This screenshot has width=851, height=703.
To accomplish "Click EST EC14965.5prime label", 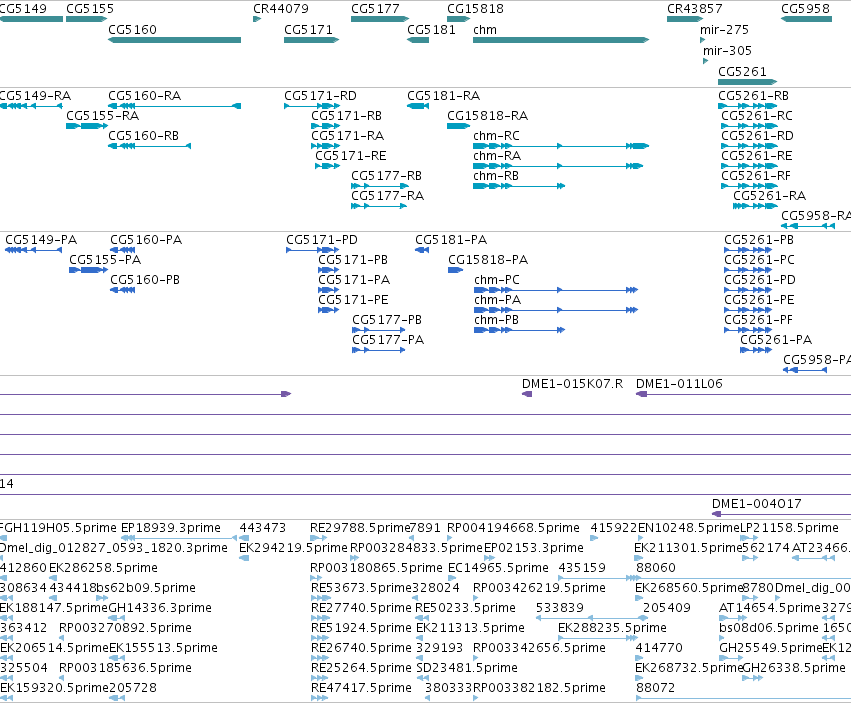I will (498, 568).
